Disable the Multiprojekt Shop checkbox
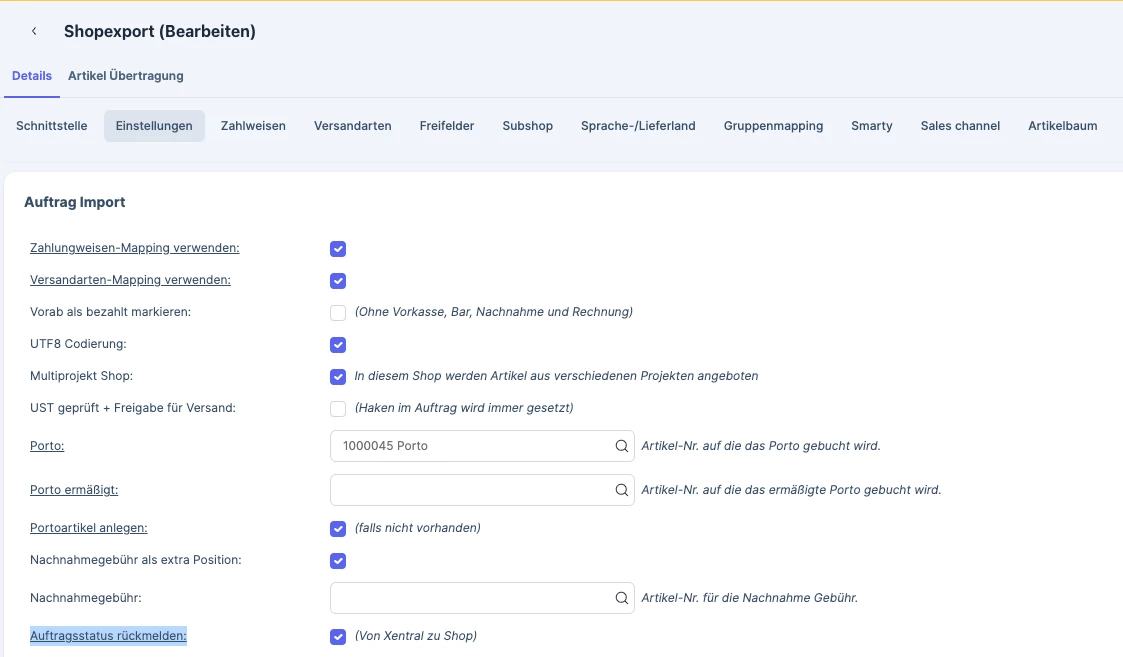 338,376
